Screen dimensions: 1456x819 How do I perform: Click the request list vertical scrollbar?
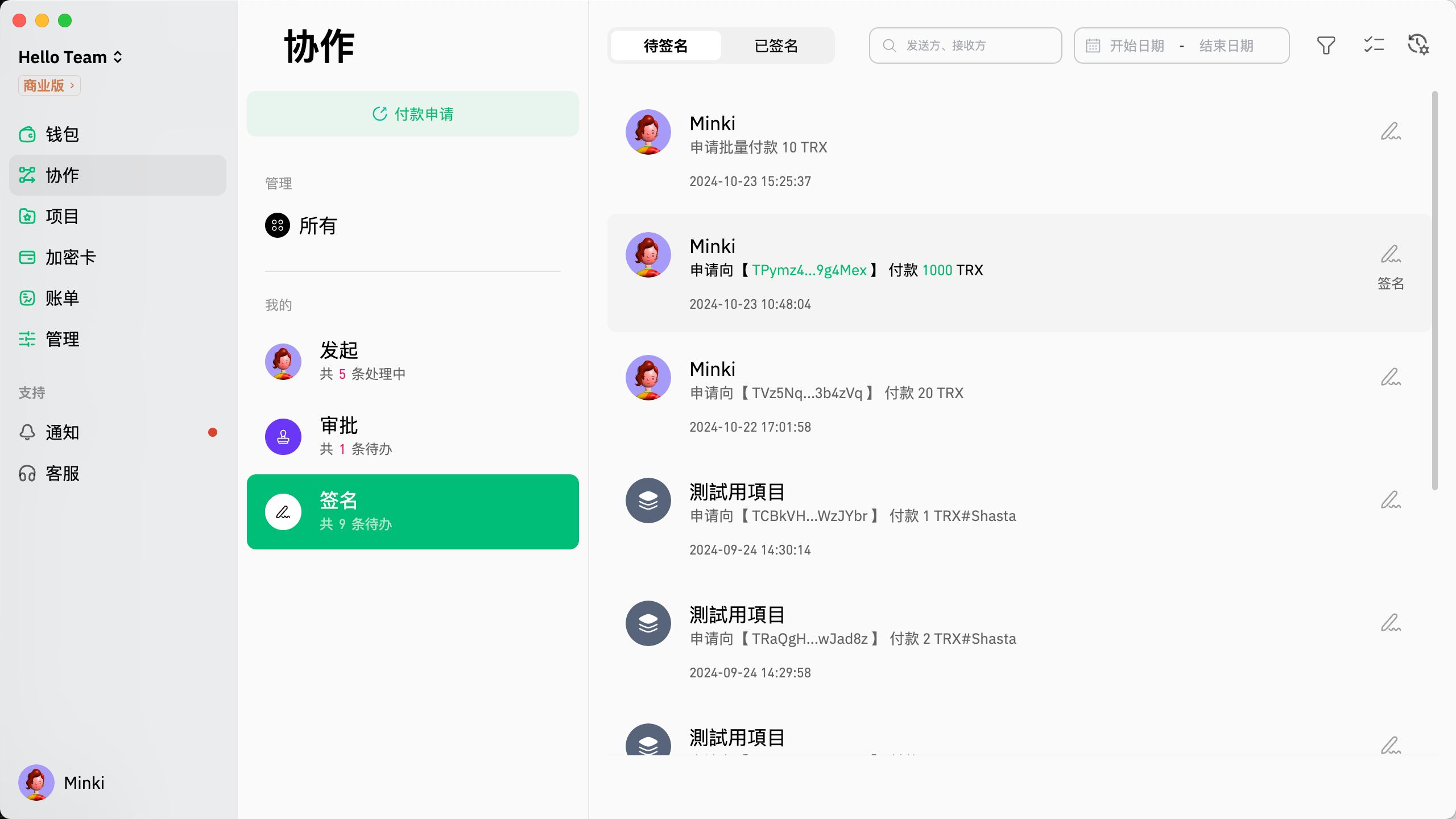coord(1434,290)
